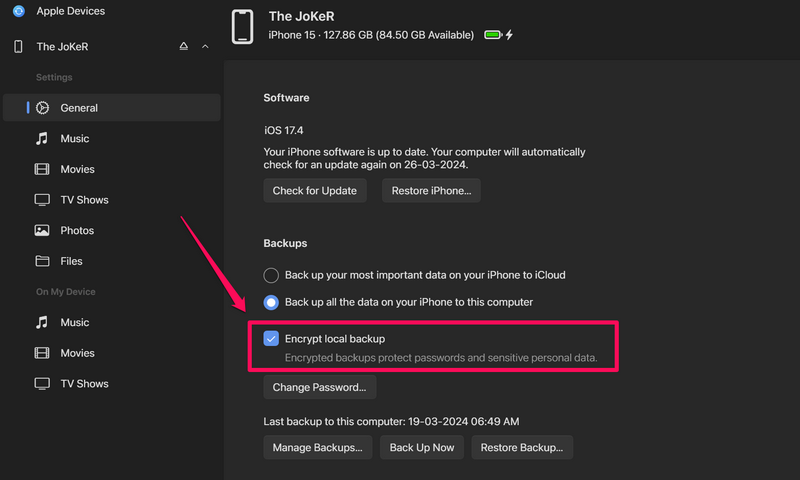Open Movies under the Settings section
This screenshot has height=480, width=800.
click(77, 169)
